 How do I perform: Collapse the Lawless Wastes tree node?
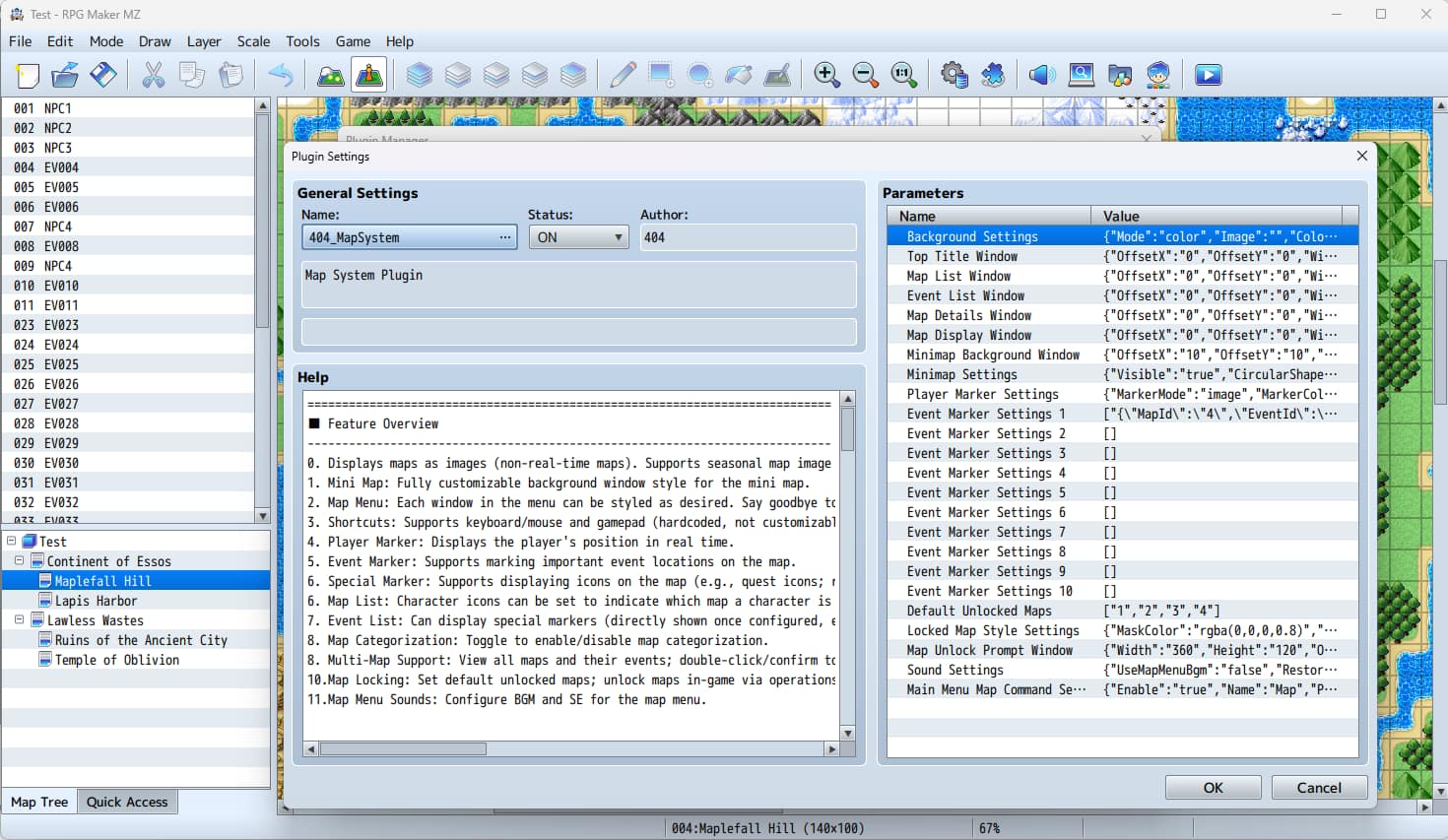tap(19, 620)
